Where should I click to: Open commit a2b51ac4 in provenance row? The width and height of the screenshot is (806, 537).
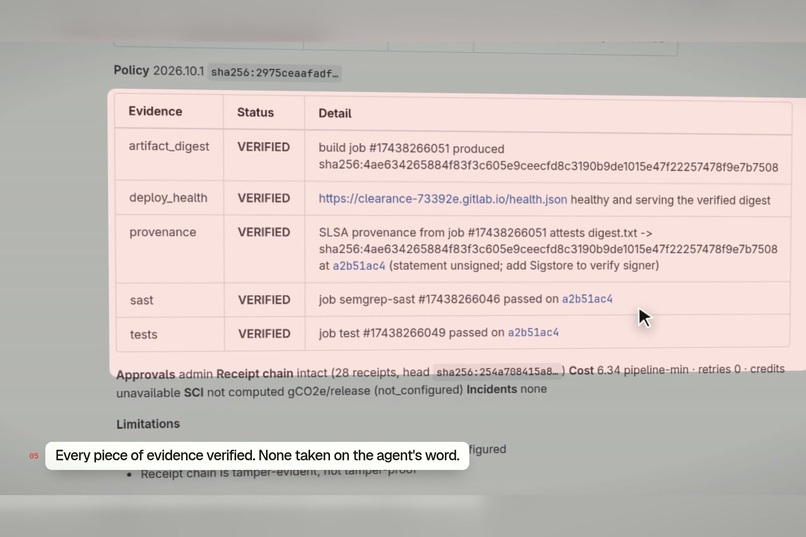coord(359,266)
